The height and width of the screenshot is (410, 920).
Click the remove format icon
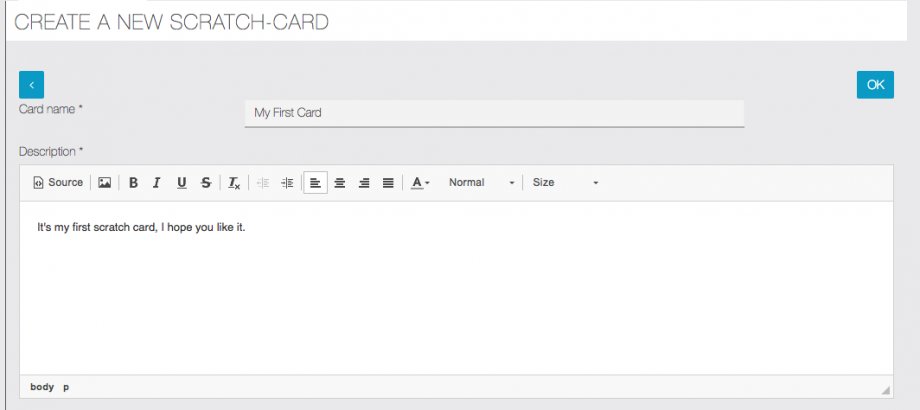tap(234, 183)
